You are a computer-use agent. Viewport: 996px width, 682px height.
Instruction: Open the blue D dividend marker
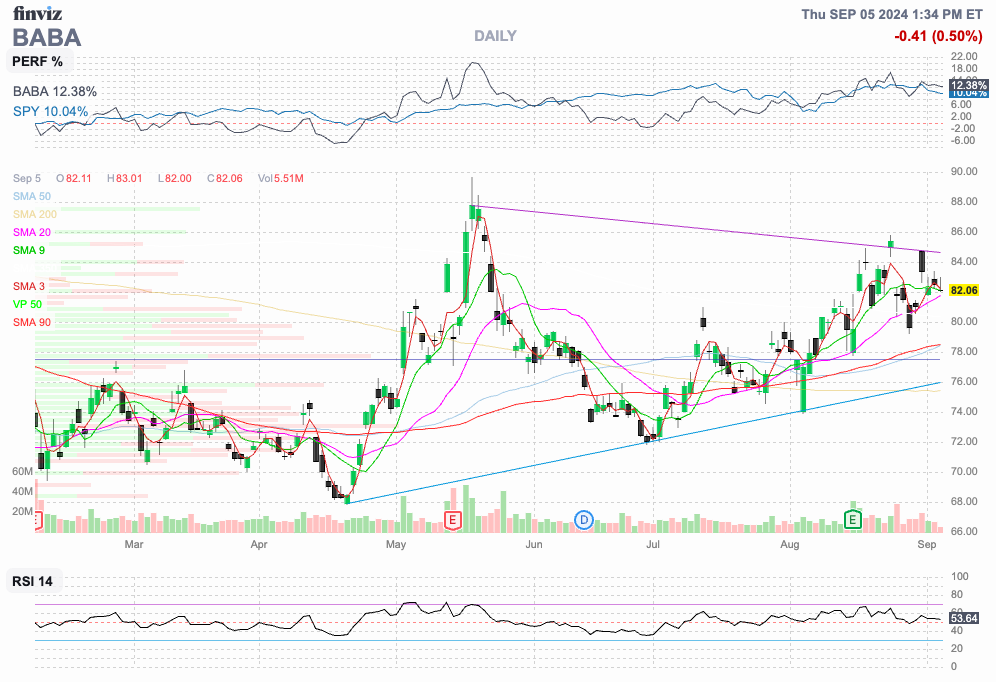pyautogui.click(x=584, y=521)
